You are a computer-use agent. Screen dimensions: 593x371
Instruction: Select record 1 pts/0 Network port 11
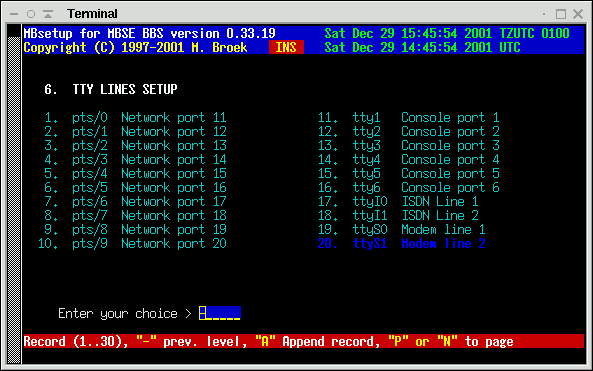136,118
